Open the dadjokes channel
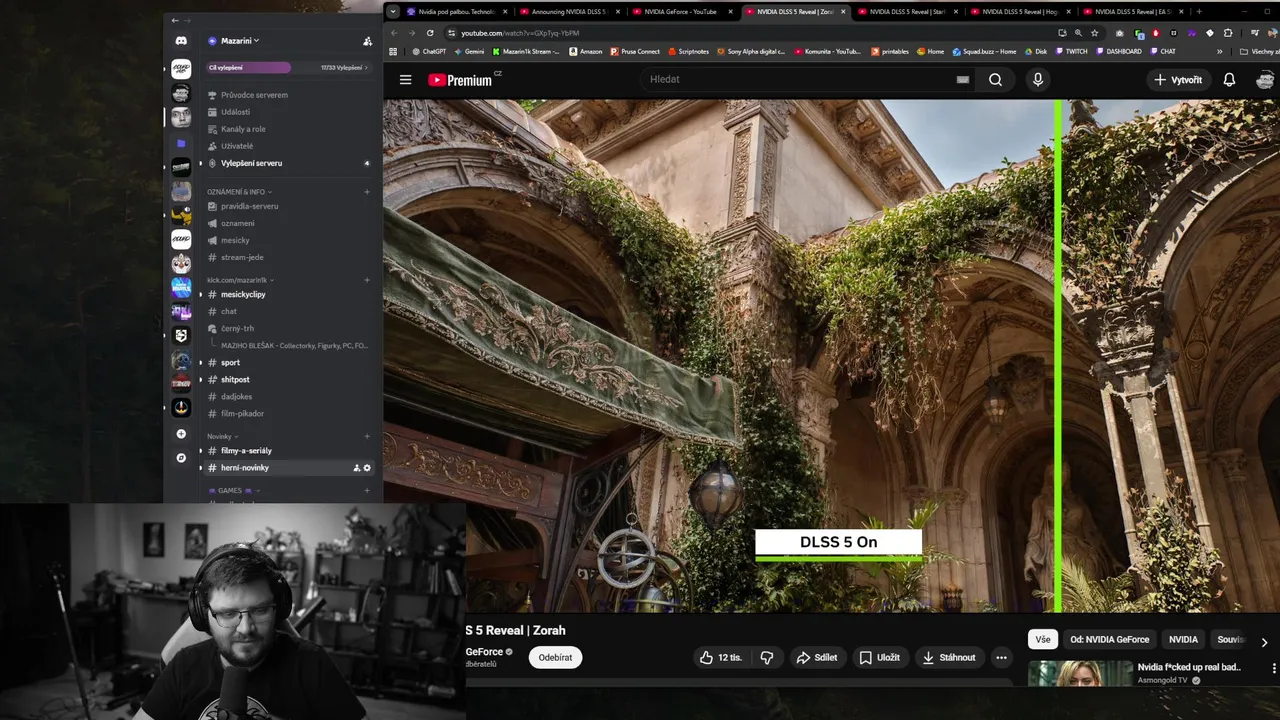This screenshot has height=720, width=1280. (237, 396)
